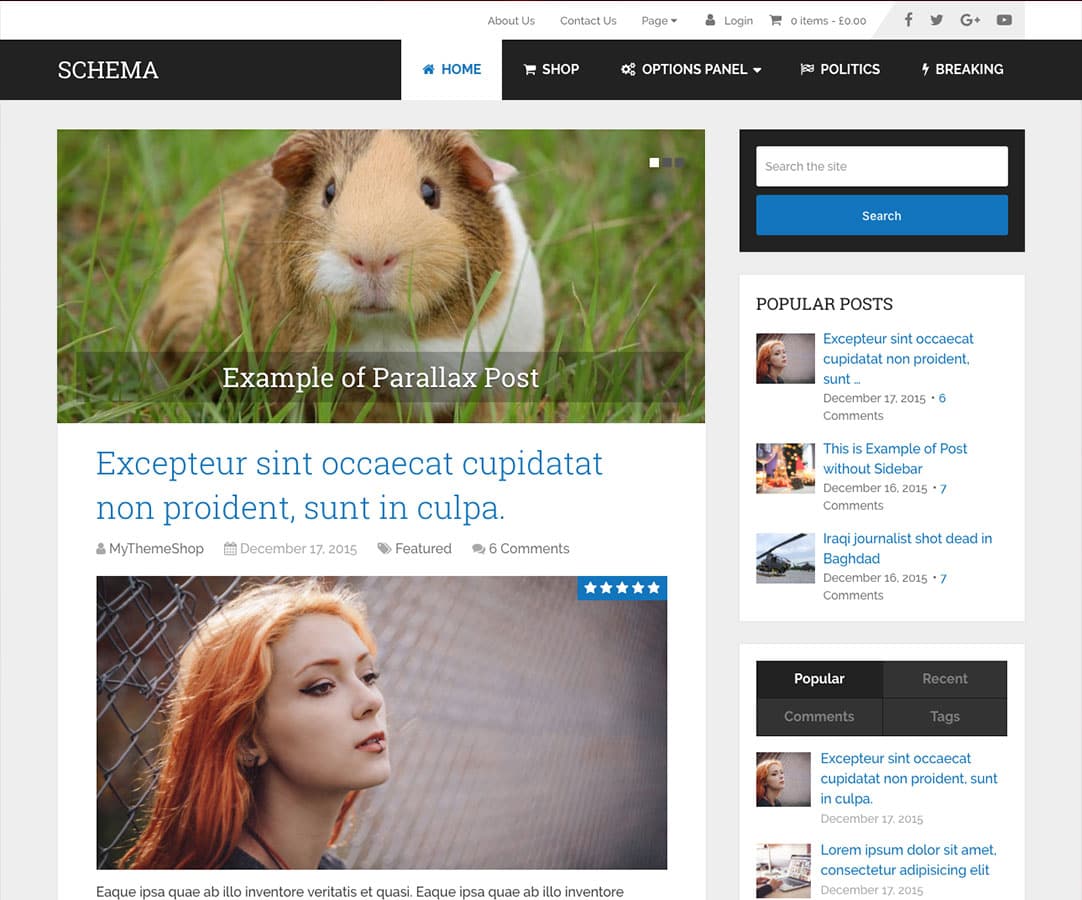The image size is (1082, 900).
Task: Open the helicopter thumbnail in Popular Posts
Action: 785,558
